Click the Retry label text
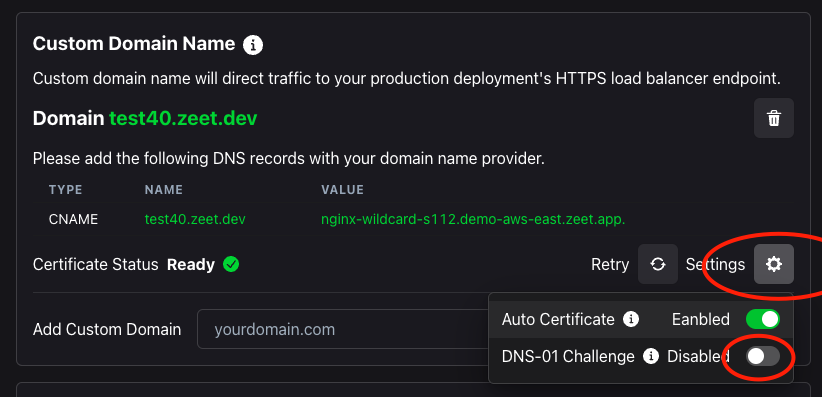Viewport: 822px width, 397px height. 610,264
